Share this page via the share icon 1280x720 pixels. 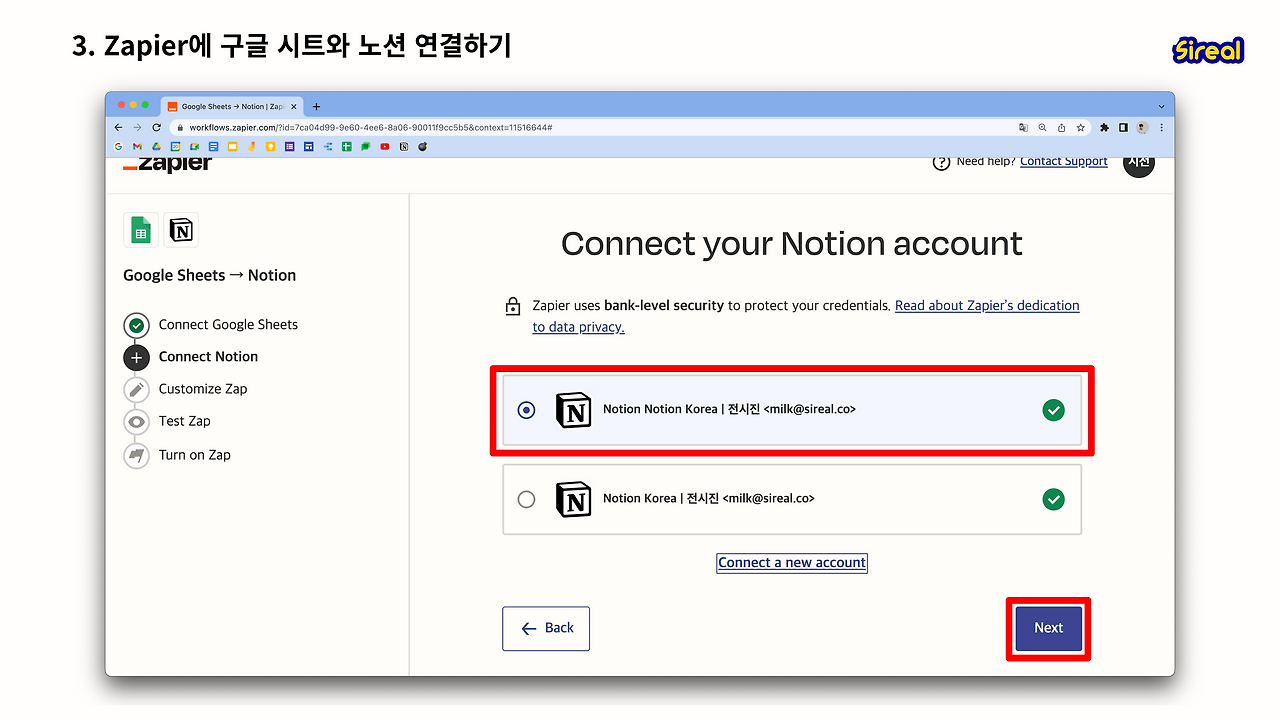click(1061, 127)
